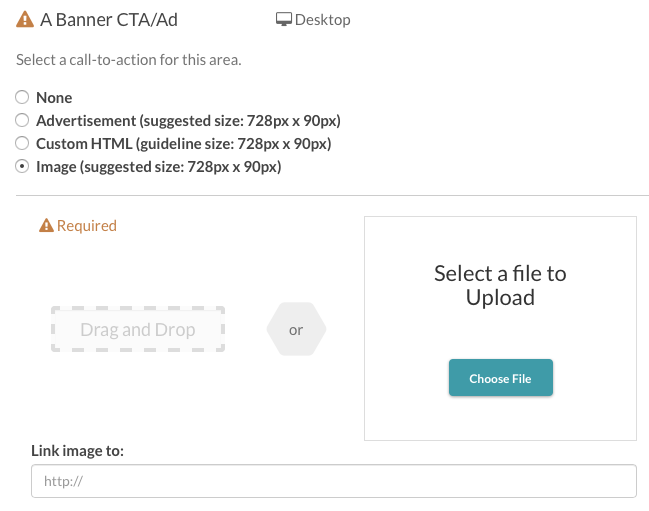Click the Required warning text
649x511 pixels.
tap(87, 226)
